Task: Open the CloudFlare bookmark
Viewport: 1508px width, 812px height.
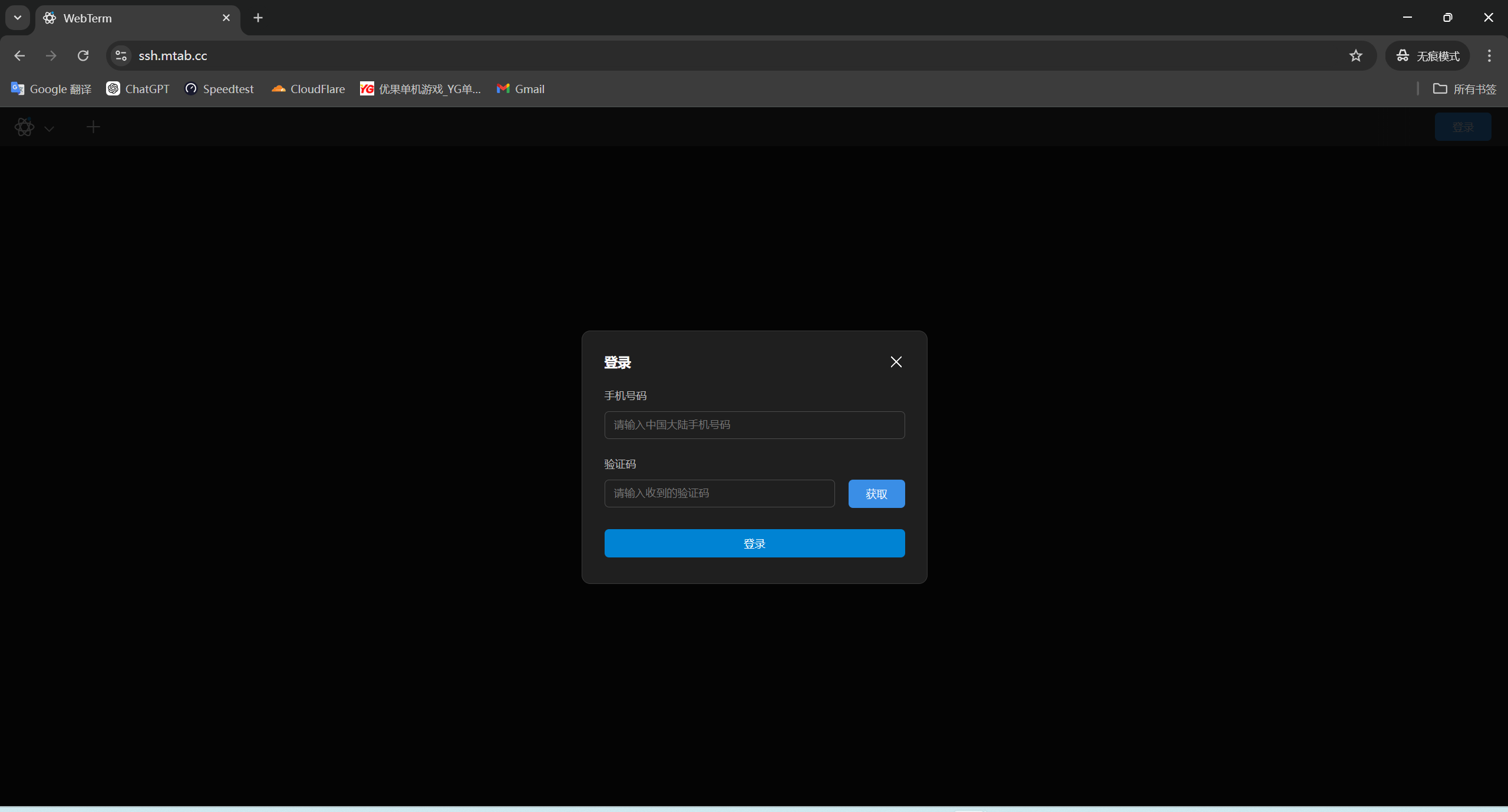Action: click(x=308, y=89)
